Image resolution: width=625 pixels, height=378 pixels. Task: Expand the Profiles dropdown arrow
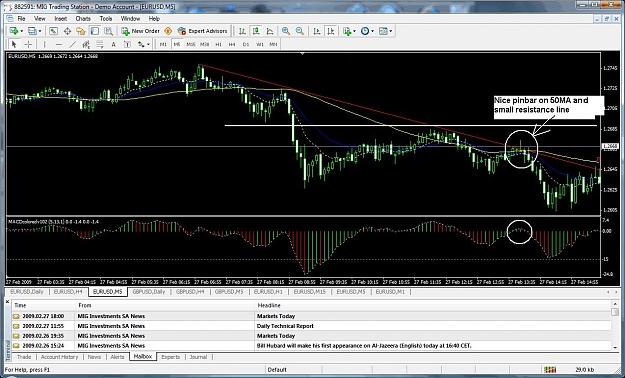pos(39,31)
